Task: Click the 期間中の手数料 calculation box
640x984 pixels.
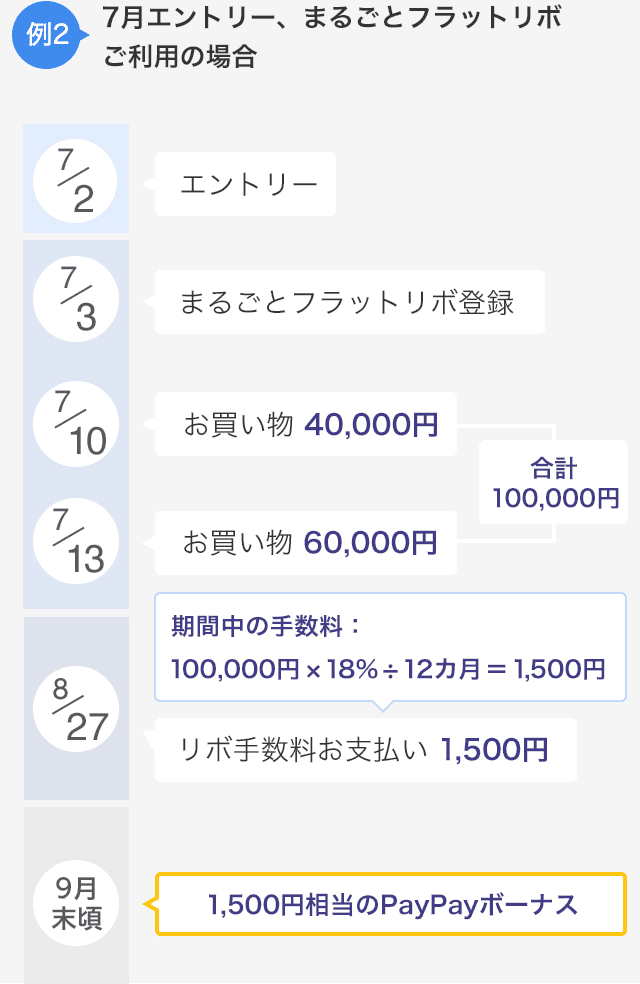Action: tap(390, 647)
